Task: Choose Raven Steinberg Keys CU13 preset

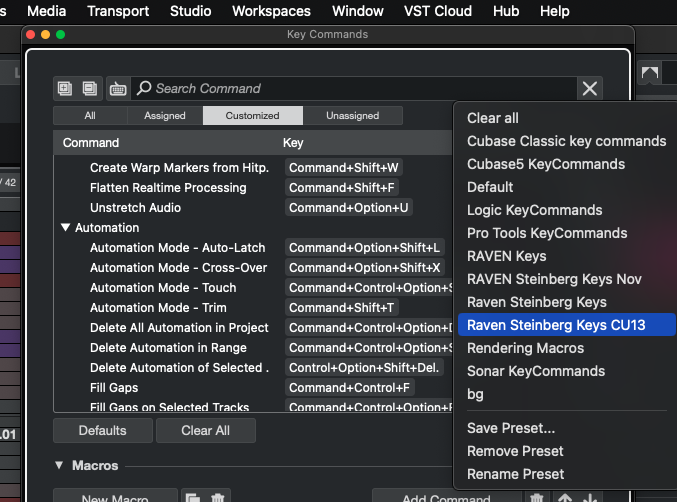Action: point(566,325)
